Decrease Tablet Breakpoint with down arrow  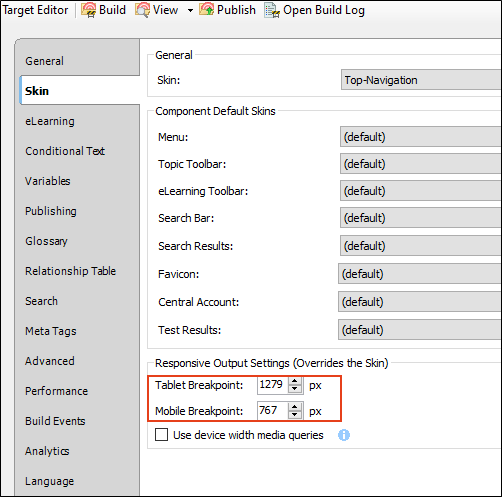(295, 389)
